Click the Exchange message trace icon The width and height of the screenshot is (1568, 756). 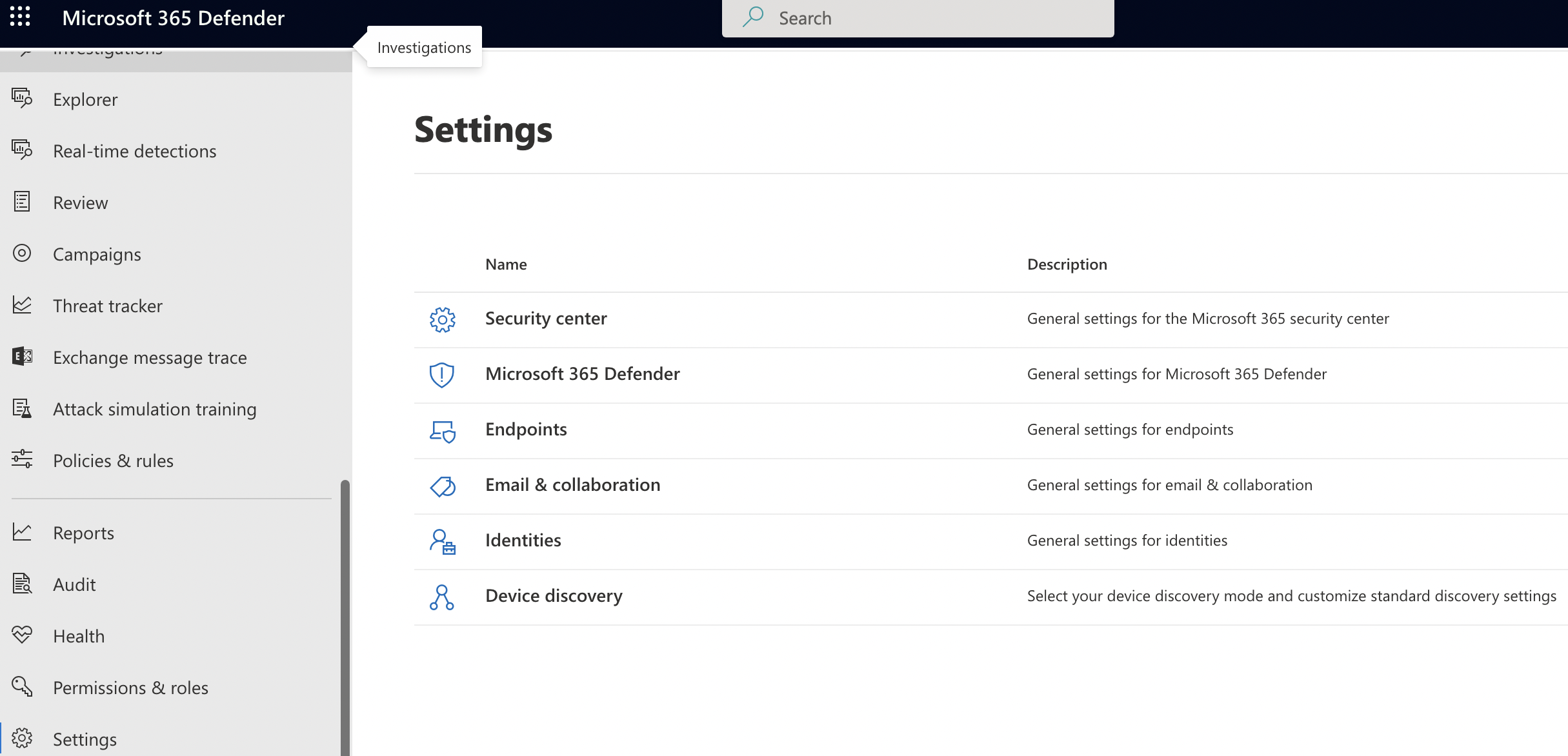point(22,357)
